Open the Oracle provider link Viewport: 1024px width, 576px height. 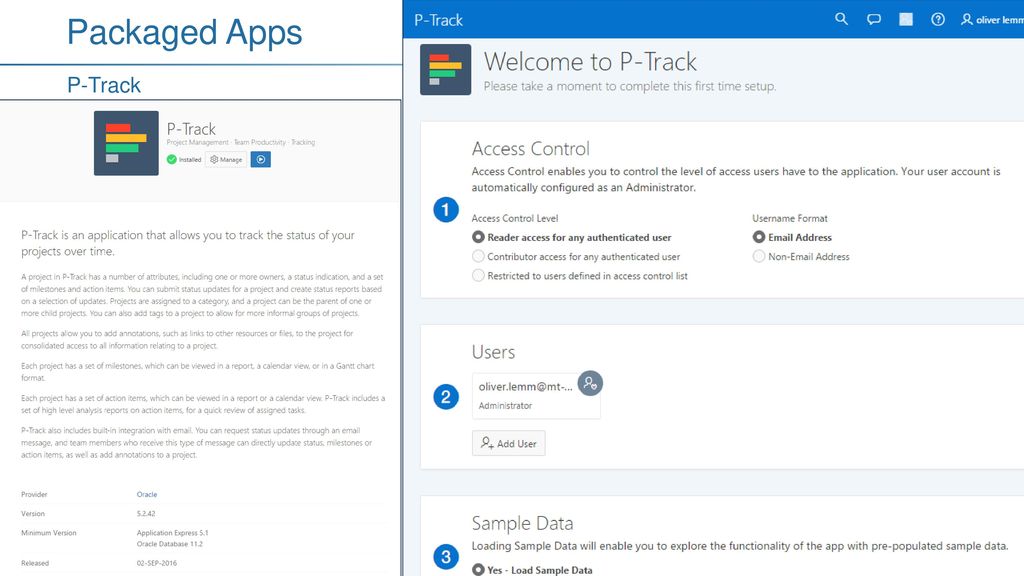147,494
